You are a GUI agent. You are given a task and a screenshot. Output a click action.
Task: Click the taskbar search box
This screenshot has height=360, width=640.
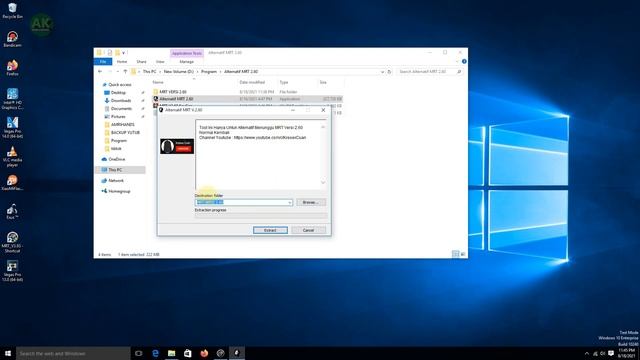point(73,353)
